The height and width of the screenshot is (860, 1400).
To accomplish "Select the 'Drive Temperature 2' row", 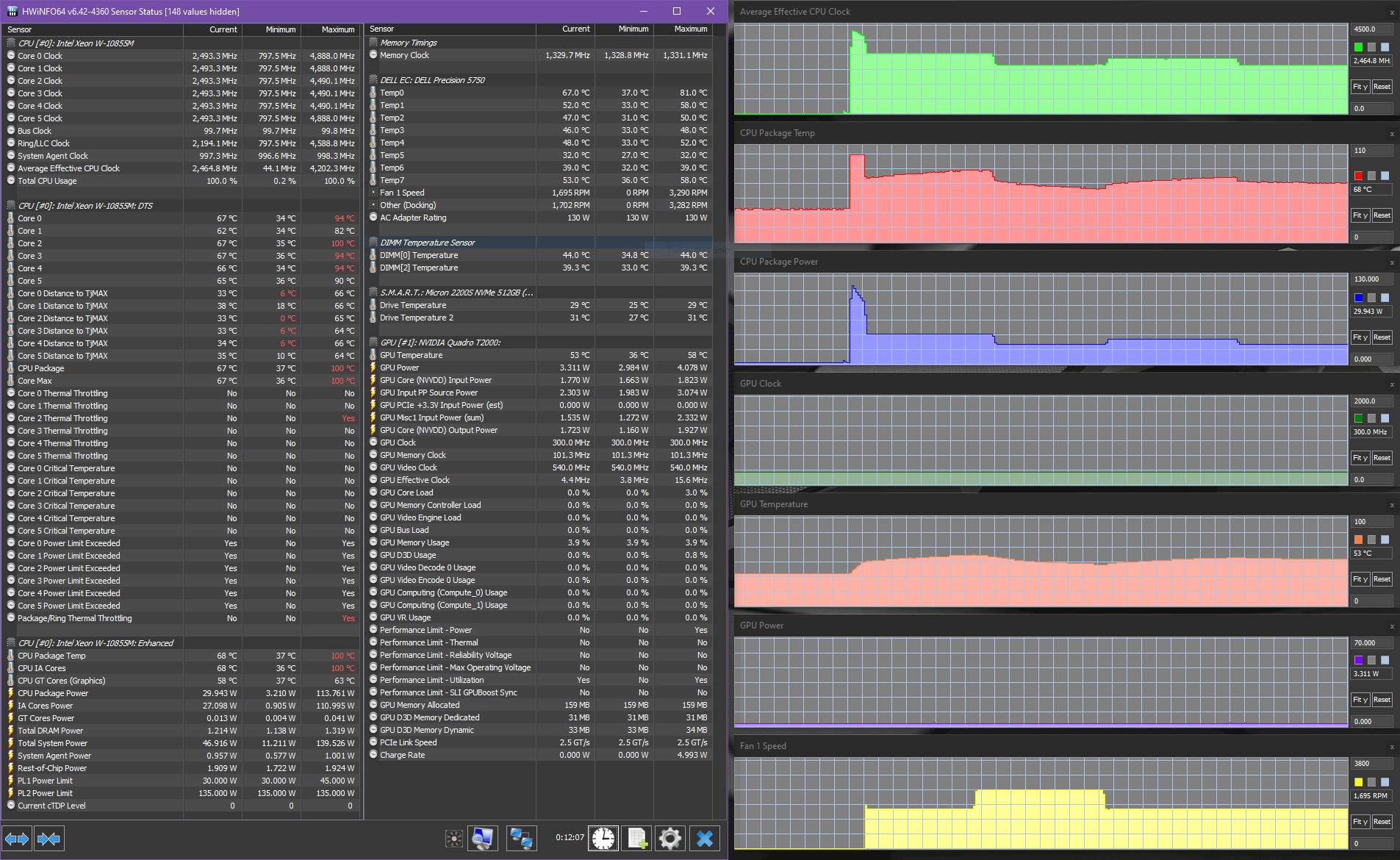I will pos(539,318).
